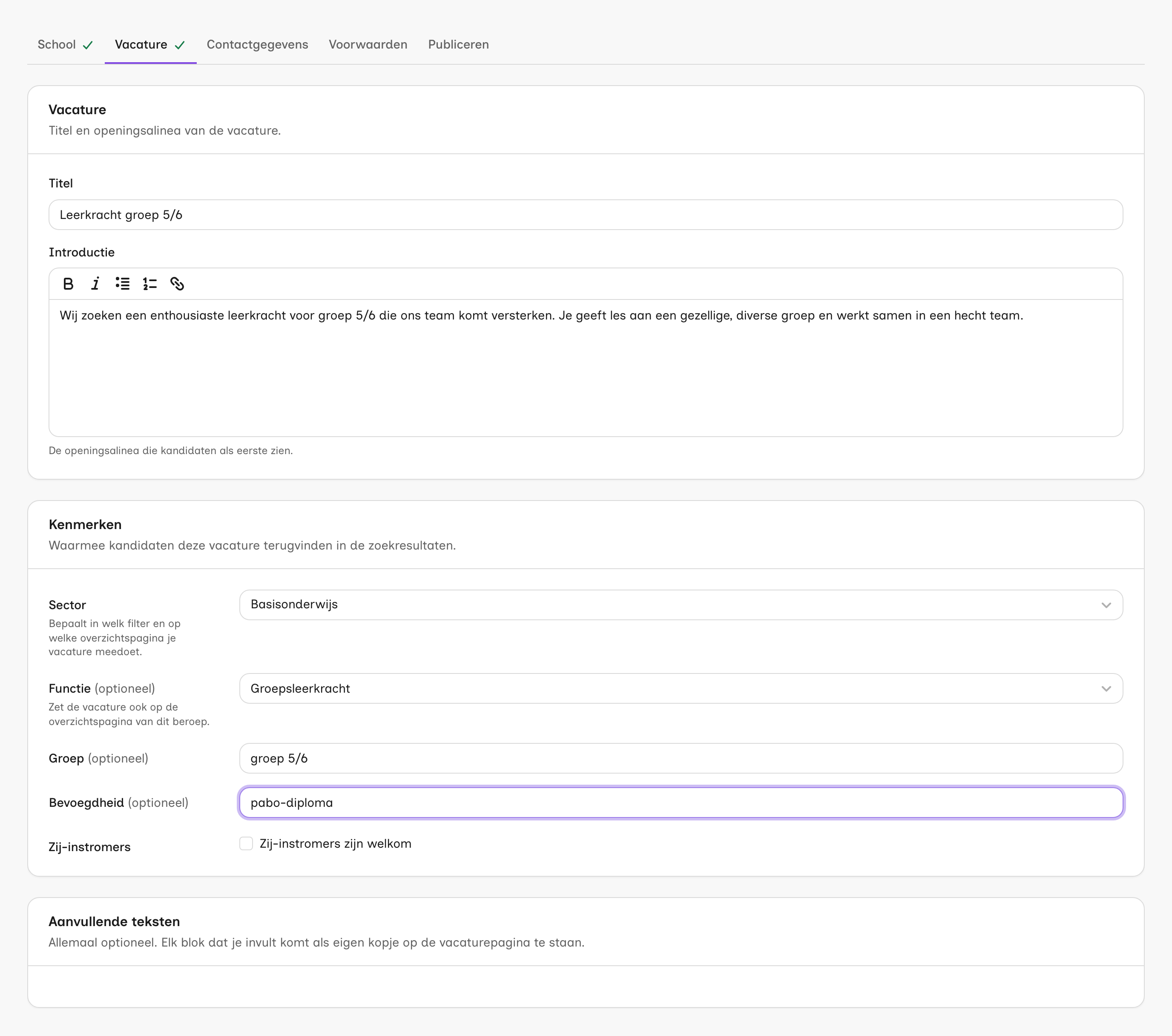Open the Sector dropdown showing Basisonderwijs
Image resolution: width=1172 pixels, height=1036 pixels.
tap(681, 604)
